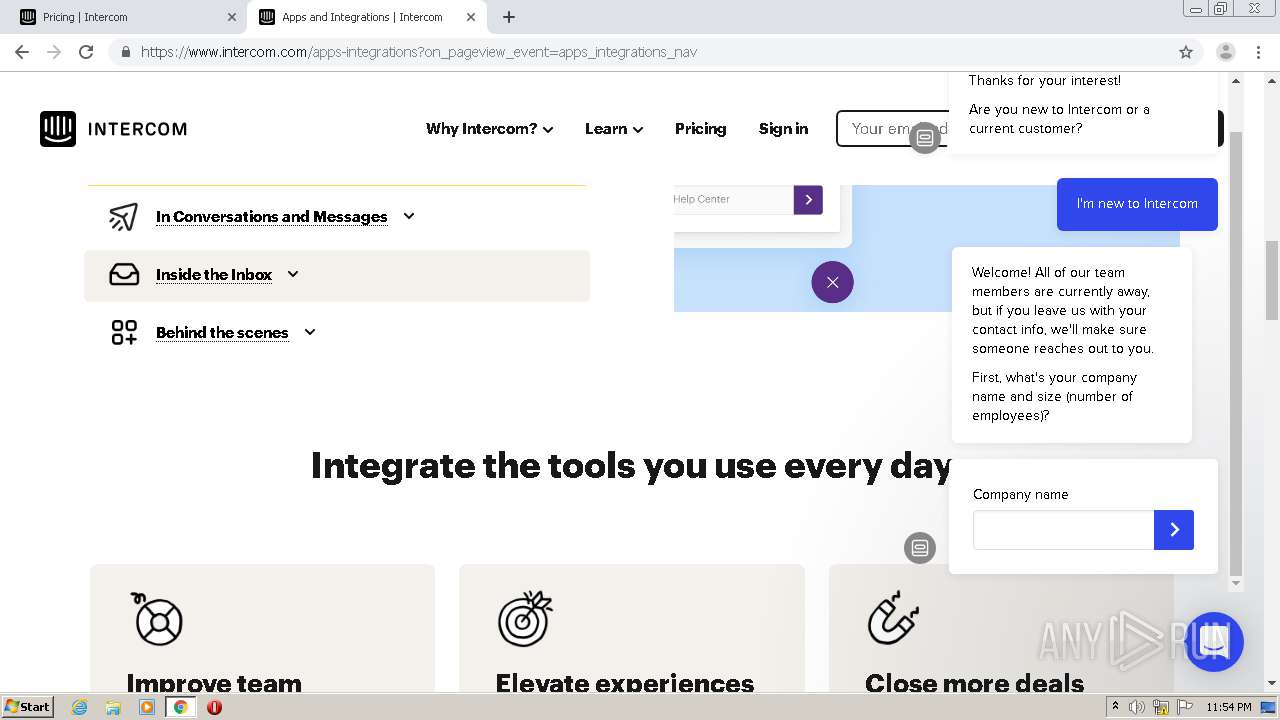Launch Internet Explorer from taskbar

(80, 707)
